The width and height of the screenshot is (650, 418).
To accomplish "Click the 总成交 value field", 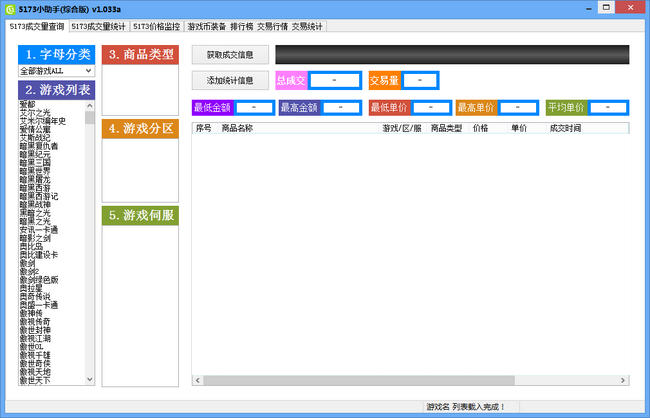I will pos(335,80).
